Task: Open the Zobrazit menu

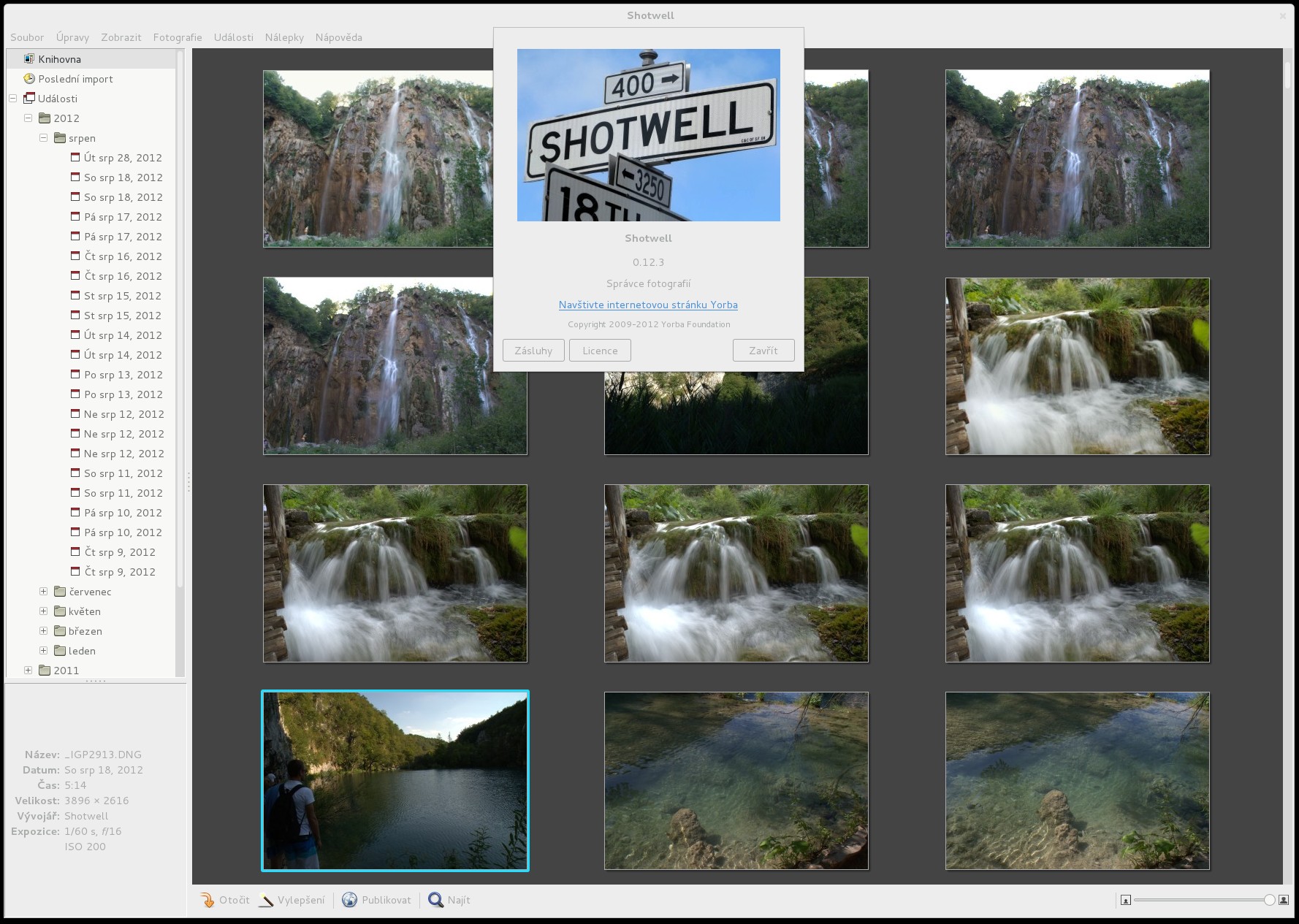Action: click(121, 37)
